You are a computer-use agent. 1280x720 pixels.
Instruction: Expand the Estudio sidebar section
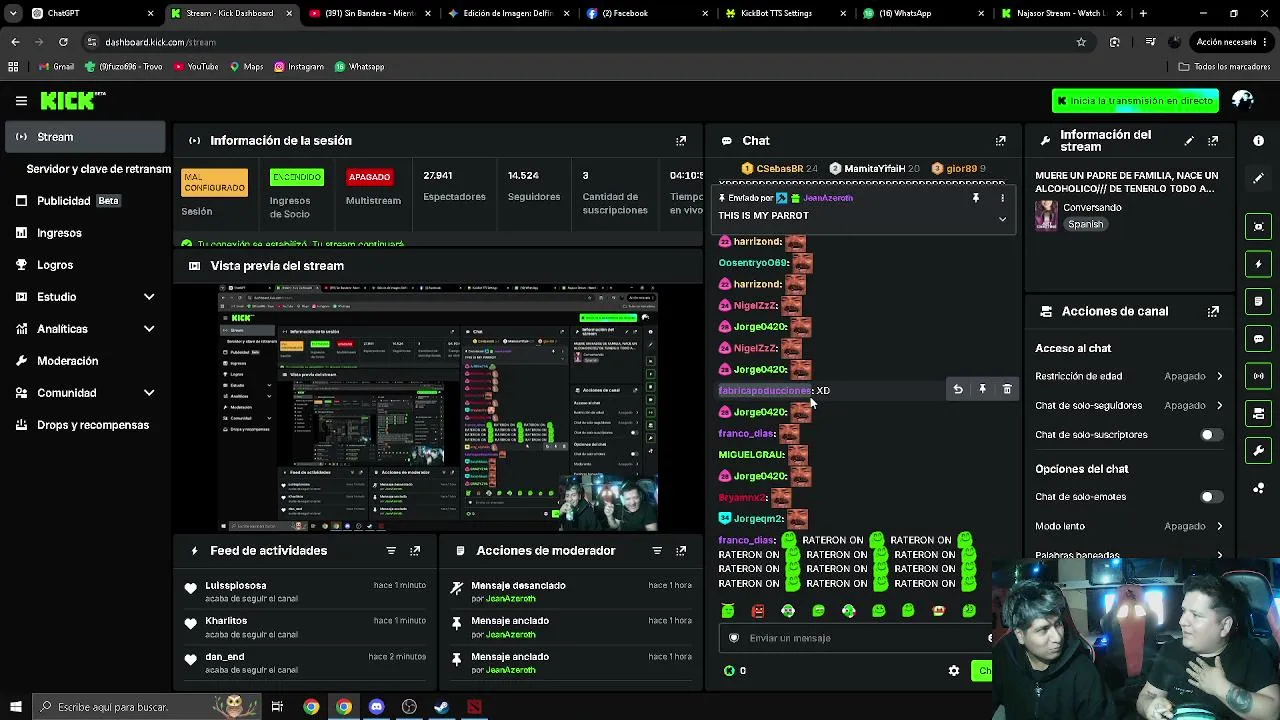(x=149, y=297)
